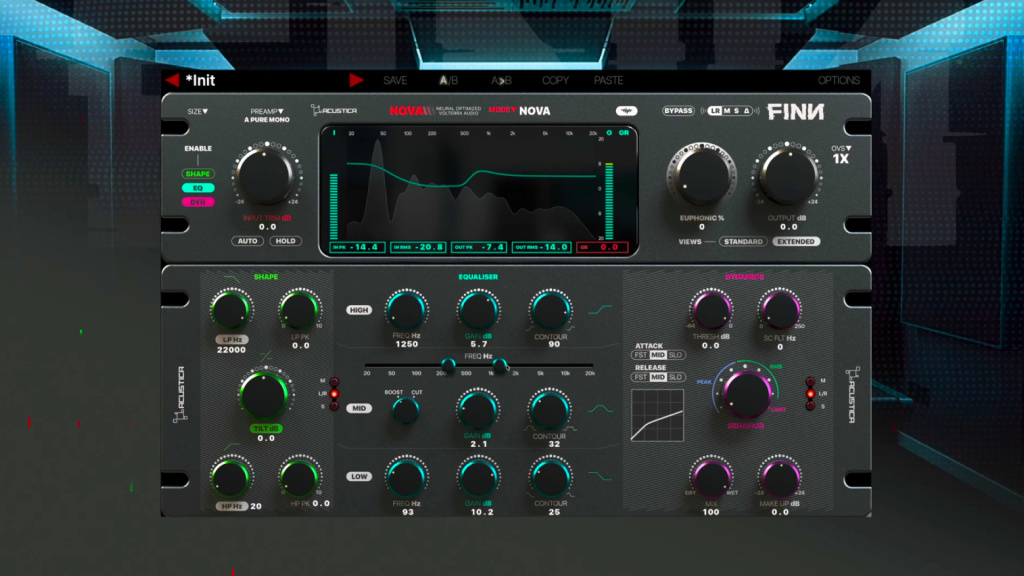Toggle the EQ enable button

[198, 188]
